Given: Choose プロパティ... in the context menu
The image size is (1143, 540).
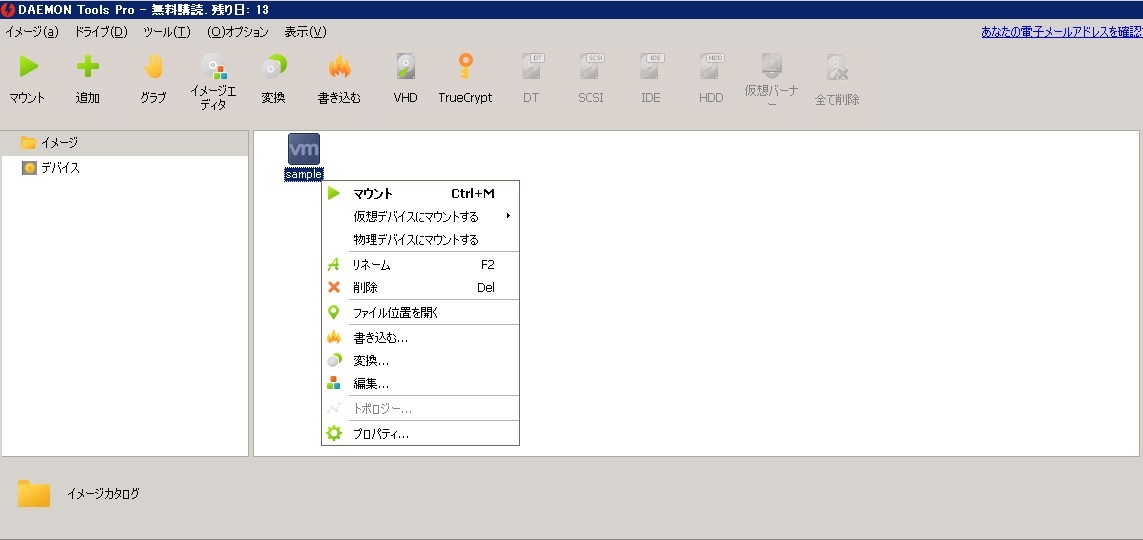Looking at the screenshot, I should (421, 434).
